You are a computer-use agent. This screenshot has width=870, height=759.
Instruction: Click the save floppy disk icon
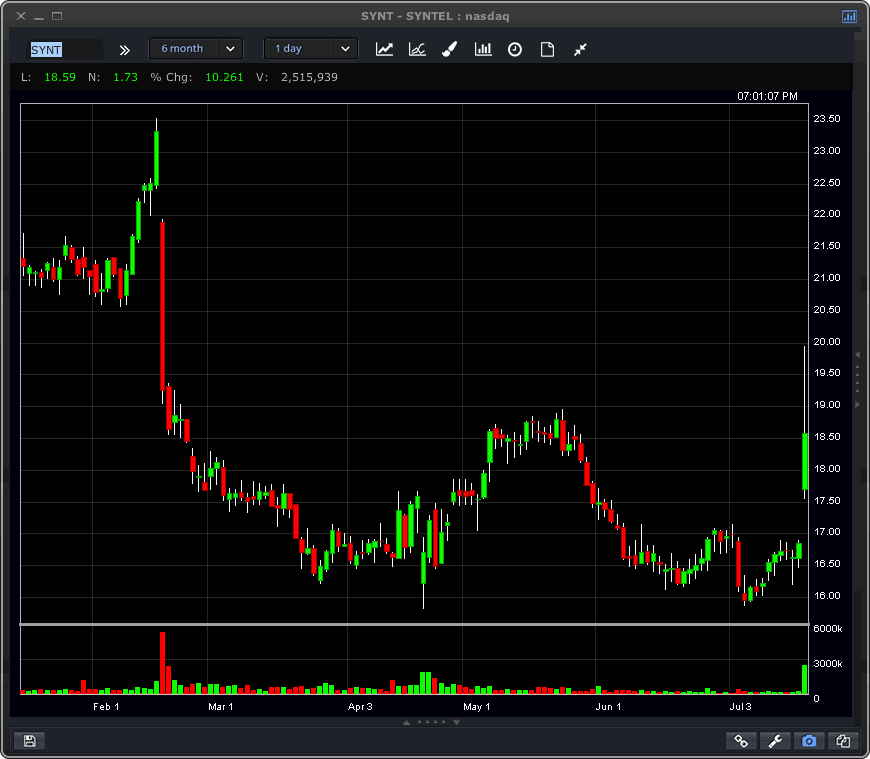click(29, 741)
